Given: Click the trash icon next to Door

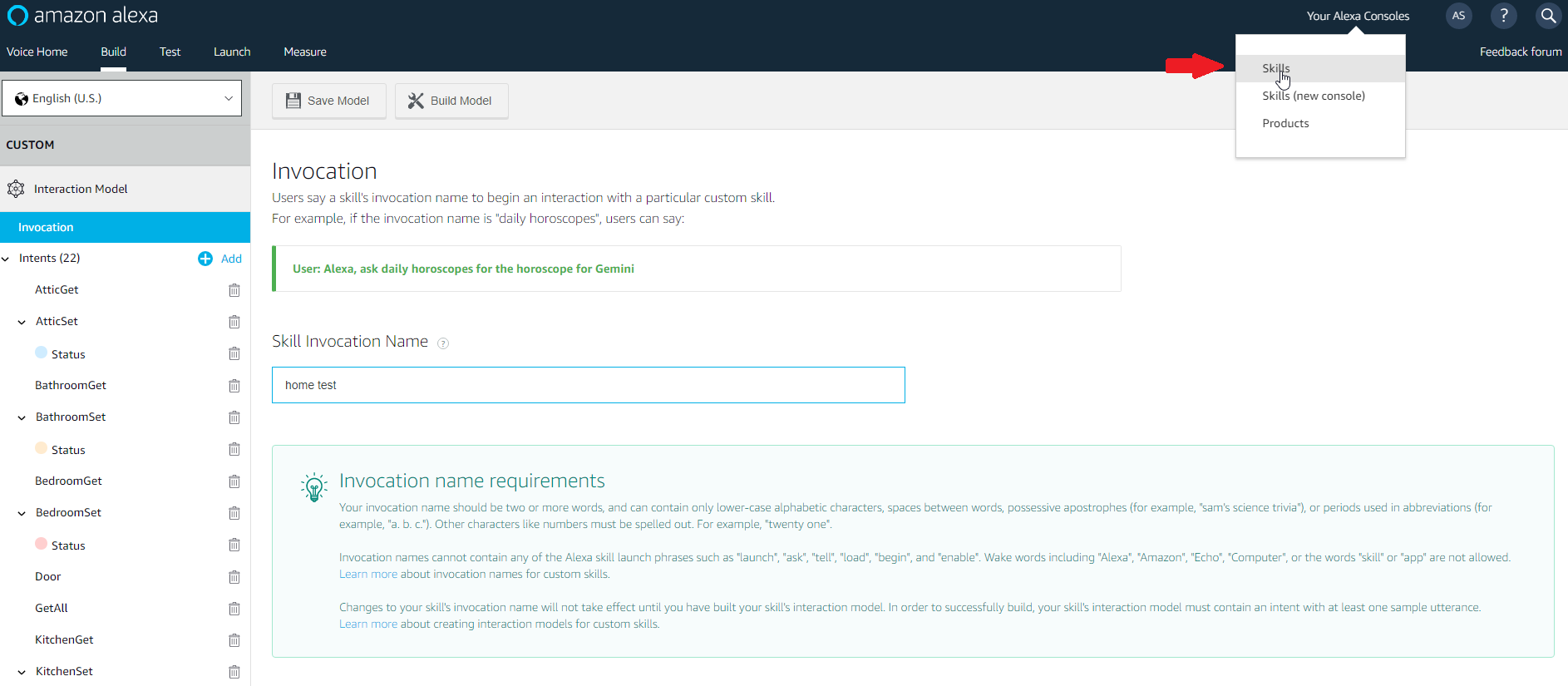Looking at the screenshot, I should coord(234,577).
